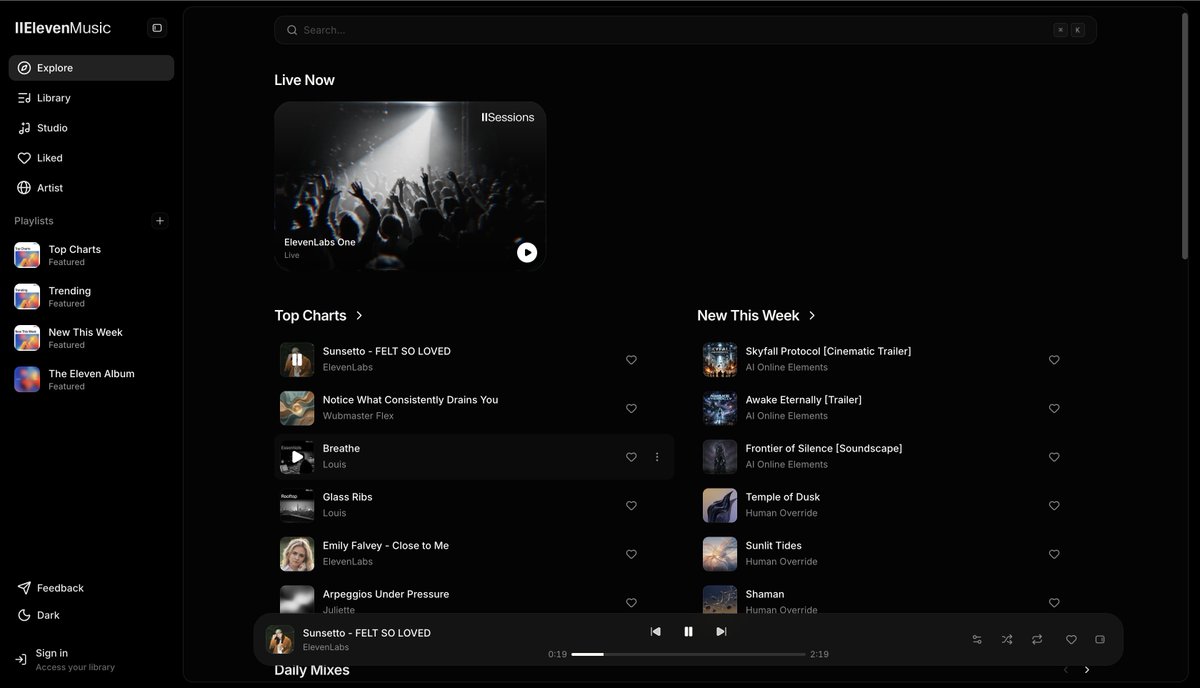1200x688 pixels.
Task: Open New This Week playlist in sidebar
Action: tap(91, 338)
